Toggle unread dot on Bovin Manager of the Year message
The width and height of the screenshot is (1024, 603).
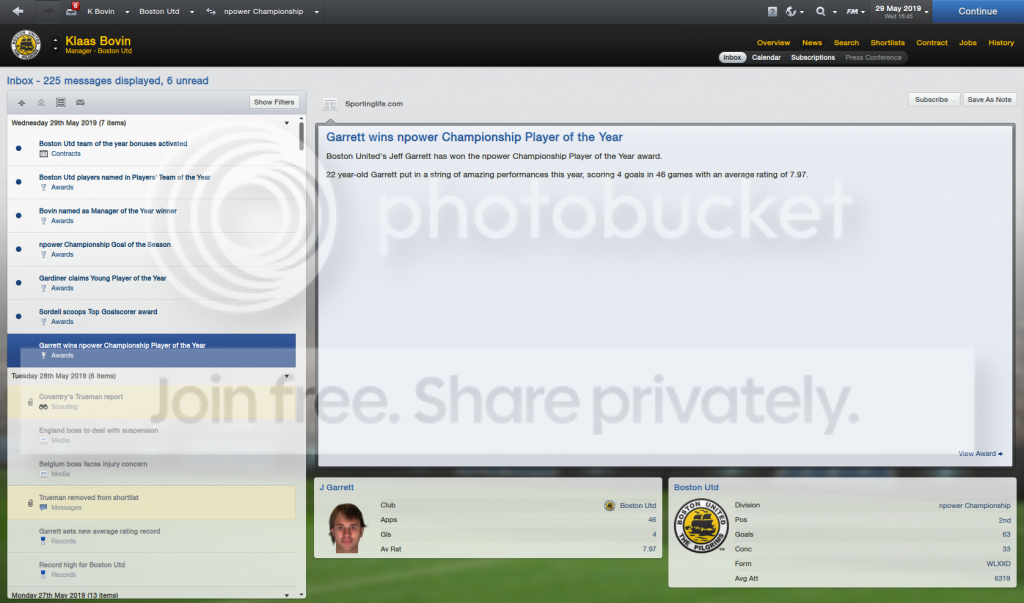pos(18,216)
